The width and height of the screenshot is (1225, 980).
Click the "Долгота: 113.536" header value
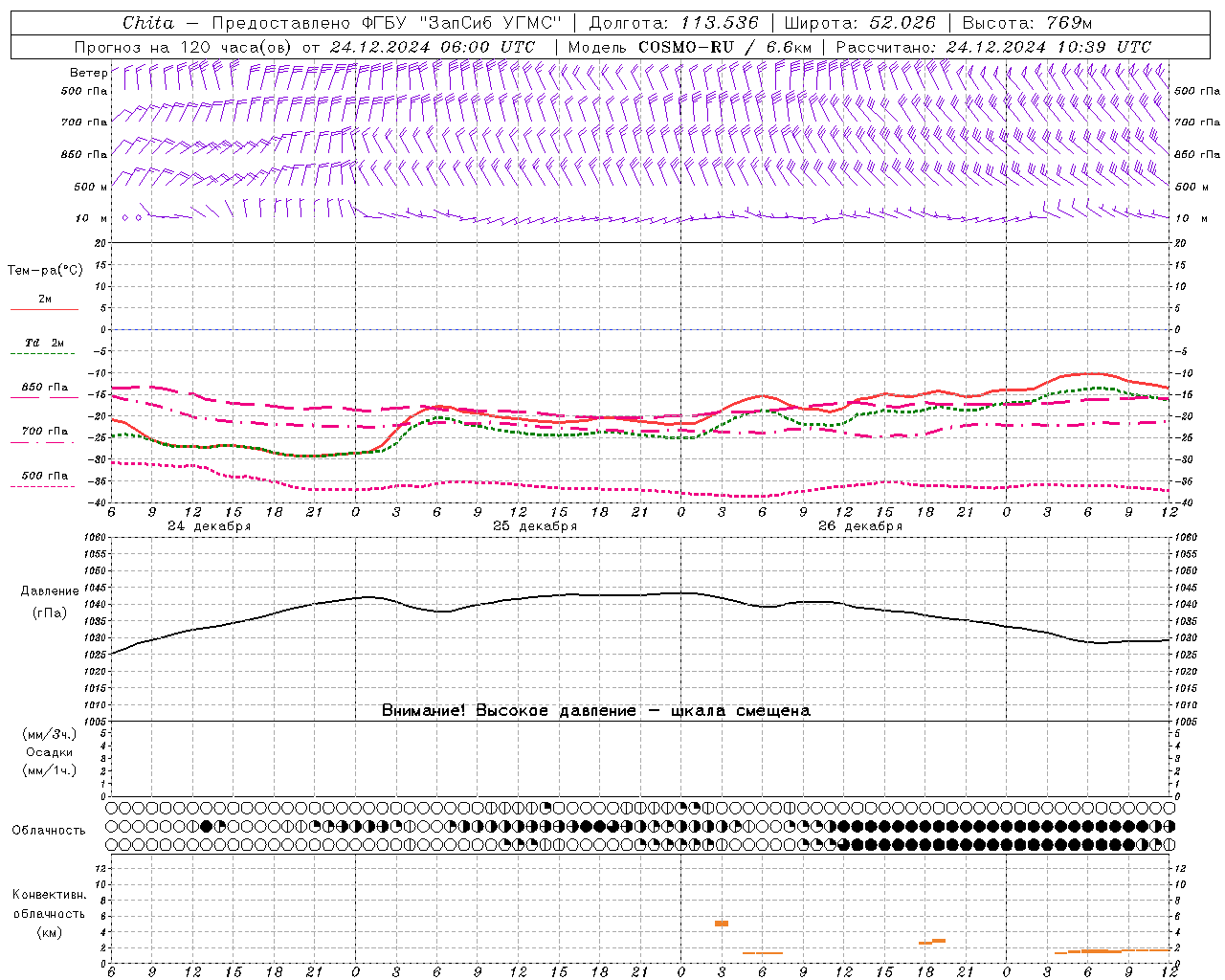tap(674, 23)
